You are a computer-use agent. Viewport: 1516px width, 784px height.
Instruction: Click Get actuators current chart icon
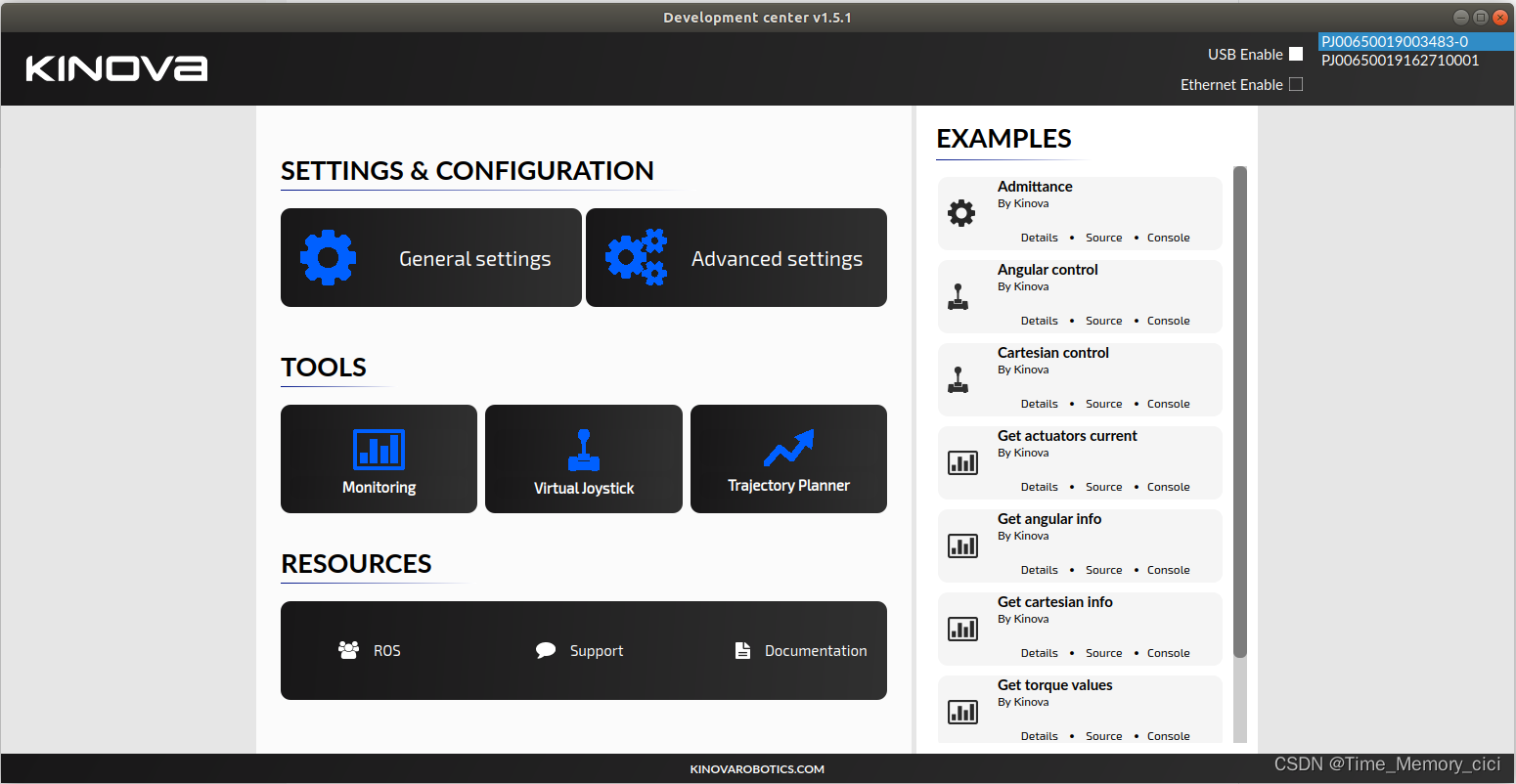point(962,462)
